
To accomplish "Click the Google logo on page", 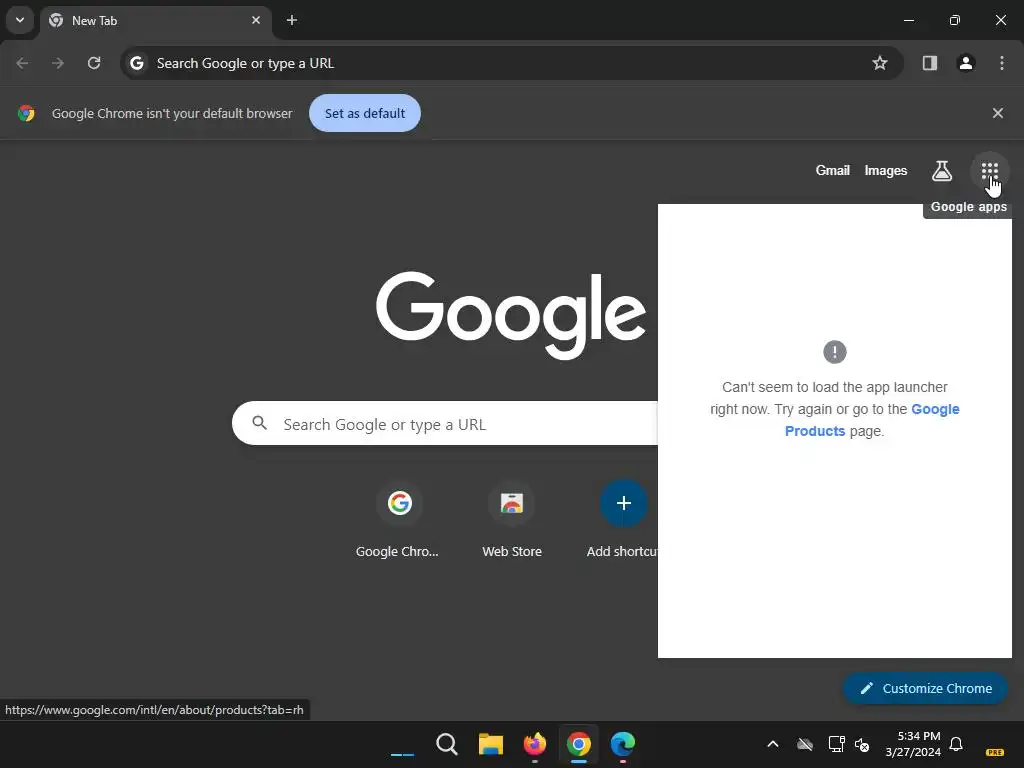I will click(x=511, y=315).
